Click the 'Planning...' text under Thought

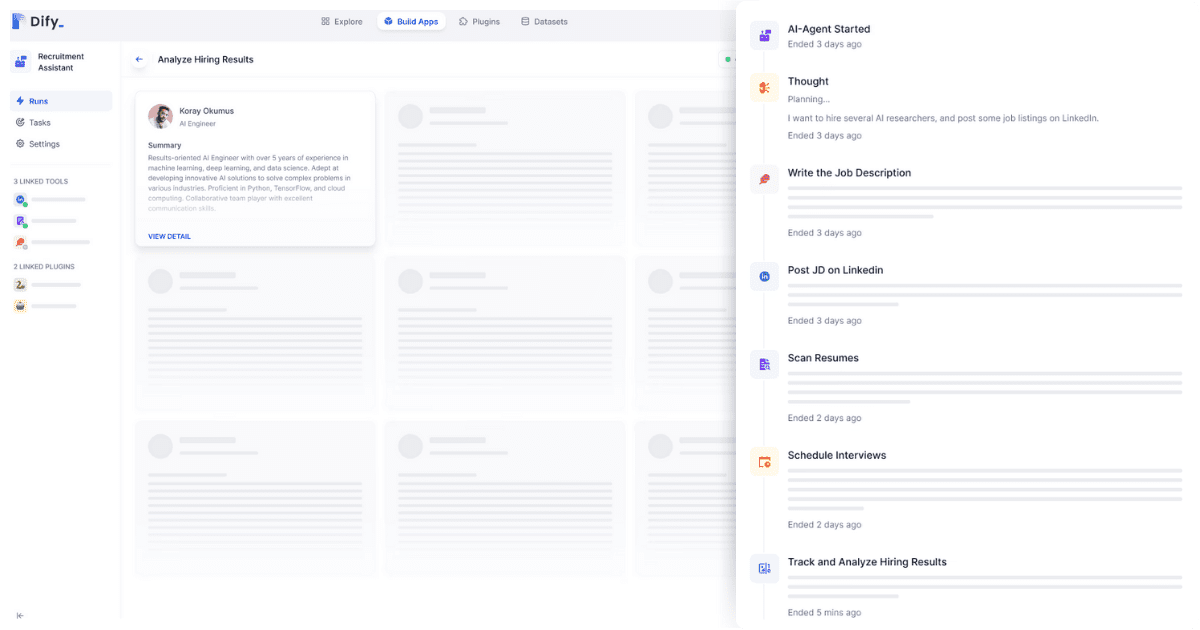809,99
